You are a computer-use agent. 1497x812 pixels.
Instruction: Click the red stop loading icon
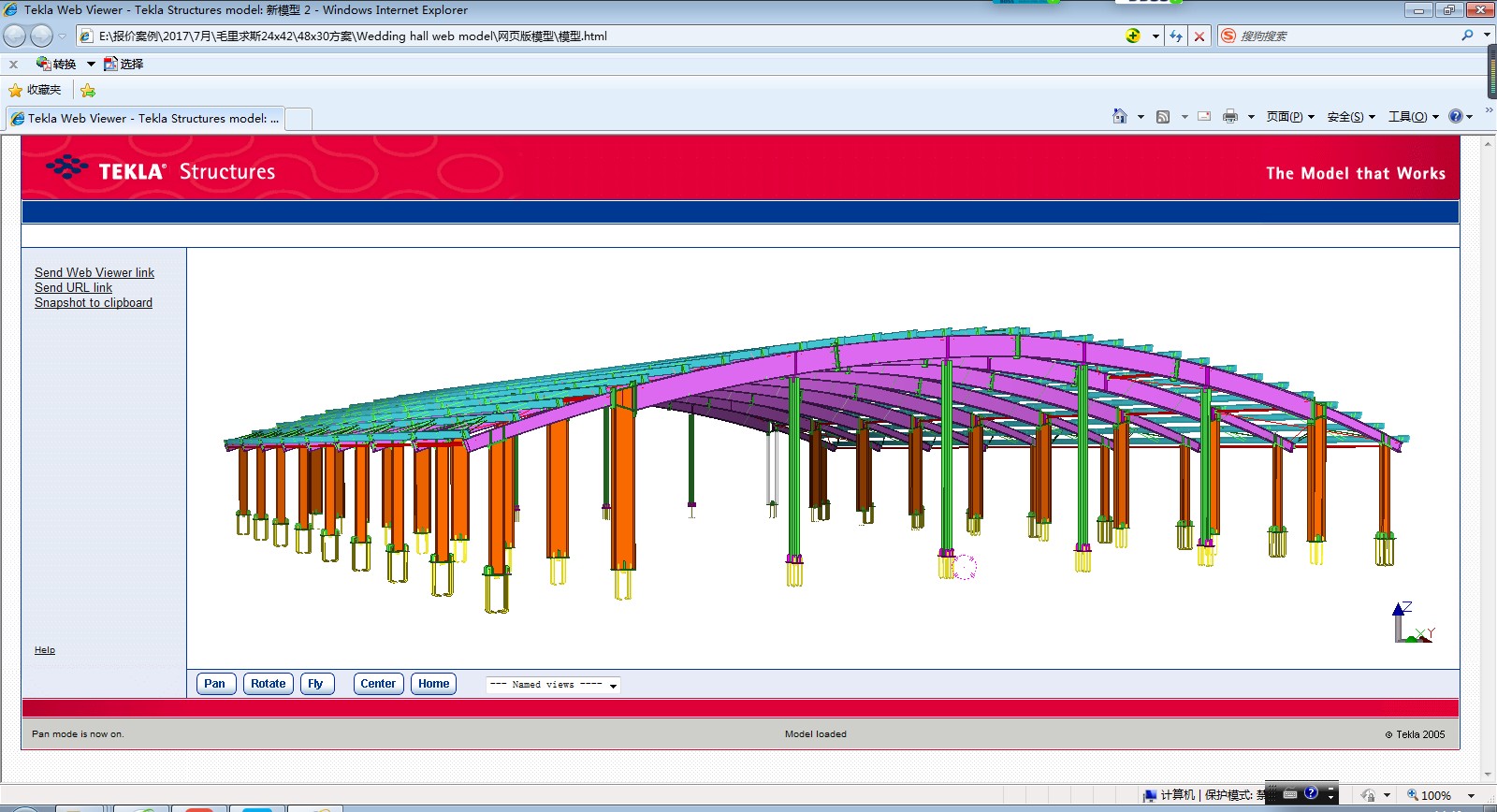(x=1199, y=36)
